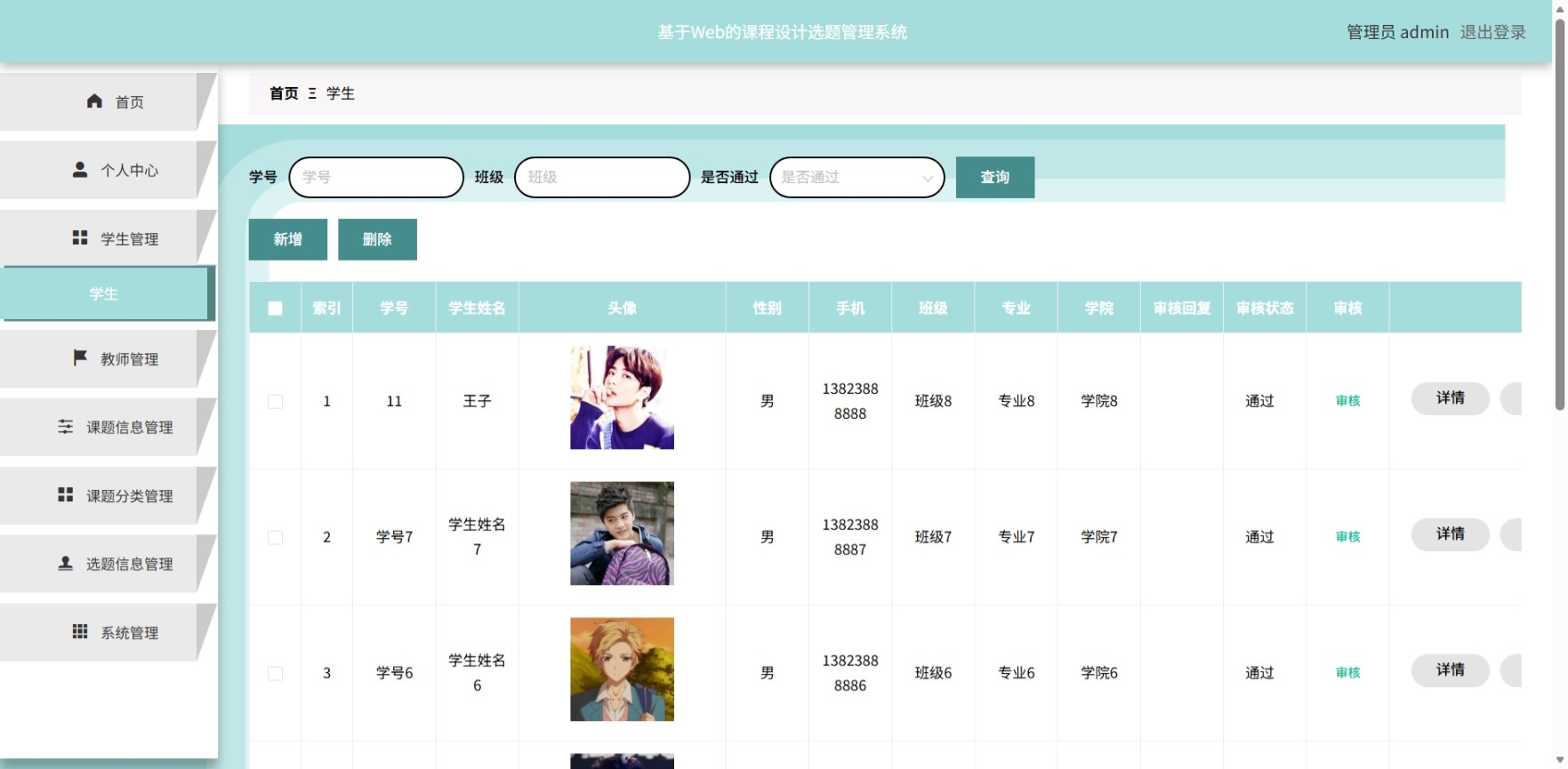This screenshot has width=1568, height=769.
Task: Click the person icon beside 个人中心
Action: tap(80, 169)
